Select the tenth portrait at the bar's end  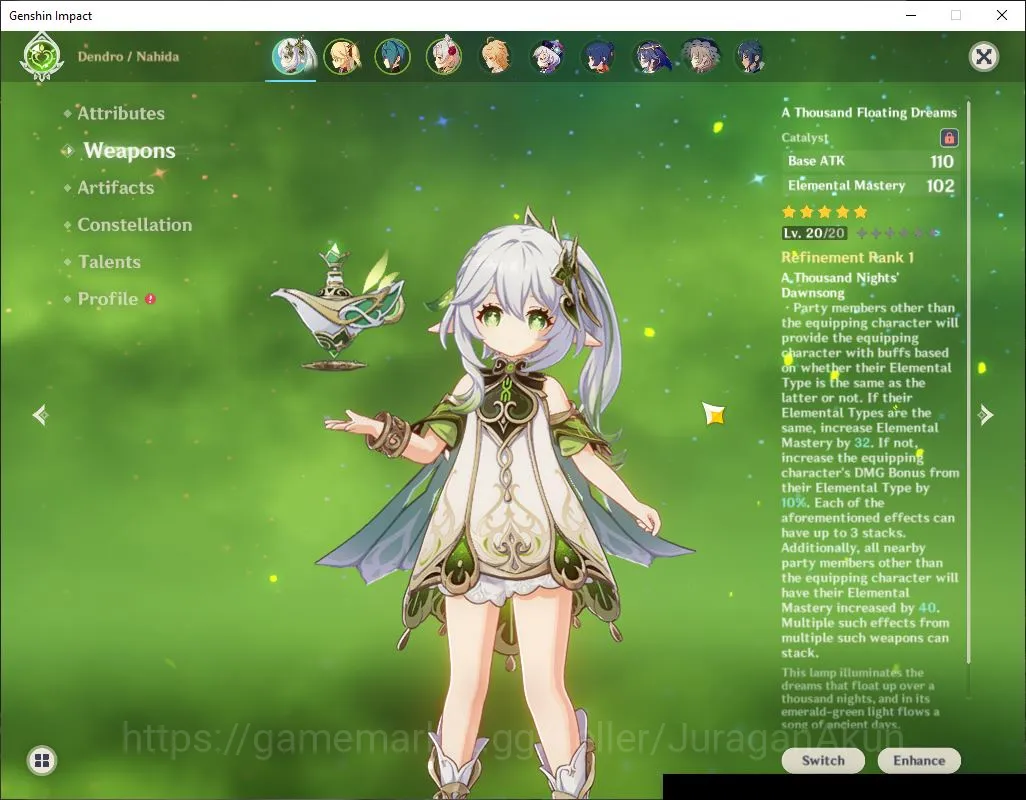tap(751, 56)
